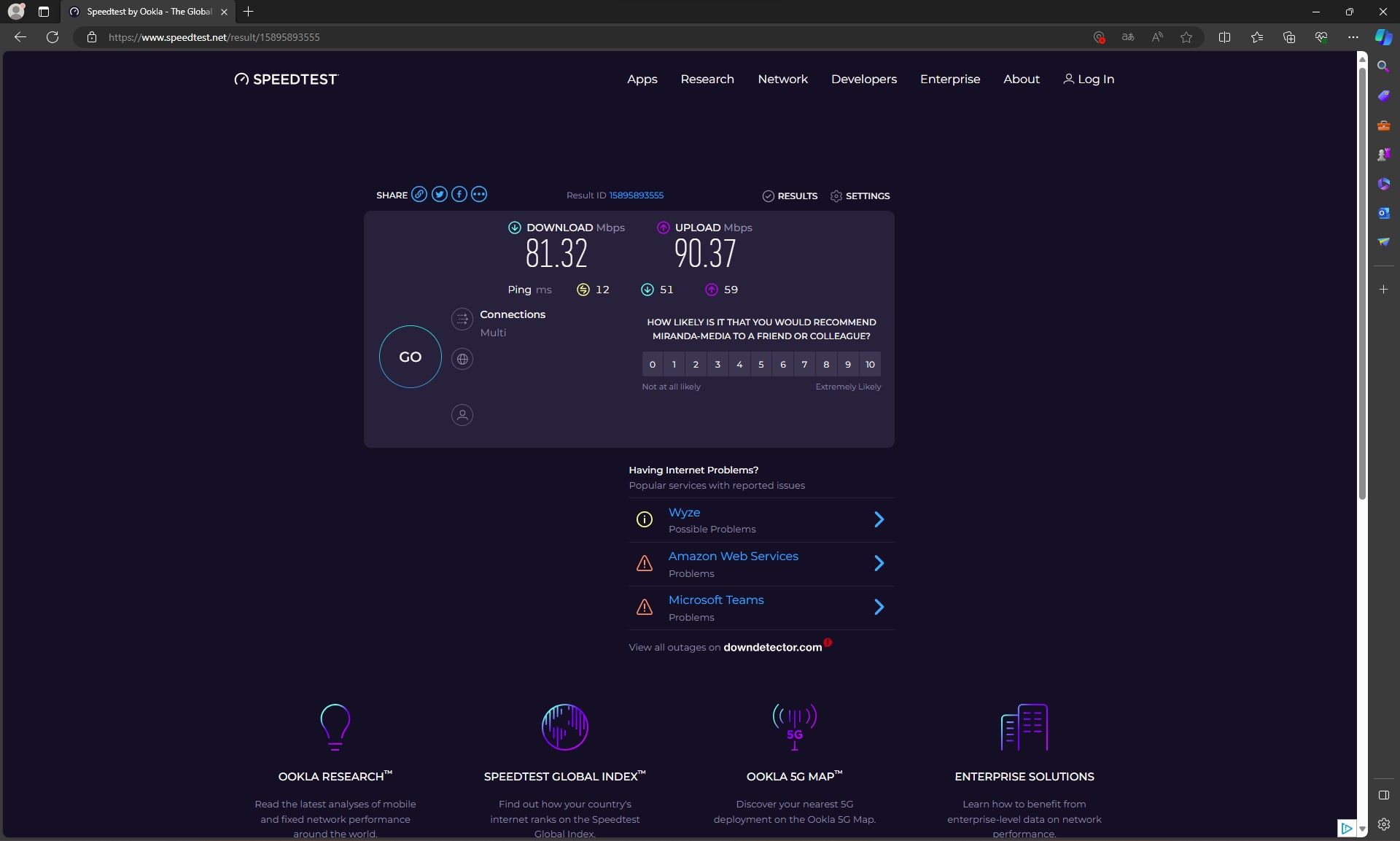Screen dimensions: 1400x841
Task: Add this page to favorites
Action: click(1186, 37)
